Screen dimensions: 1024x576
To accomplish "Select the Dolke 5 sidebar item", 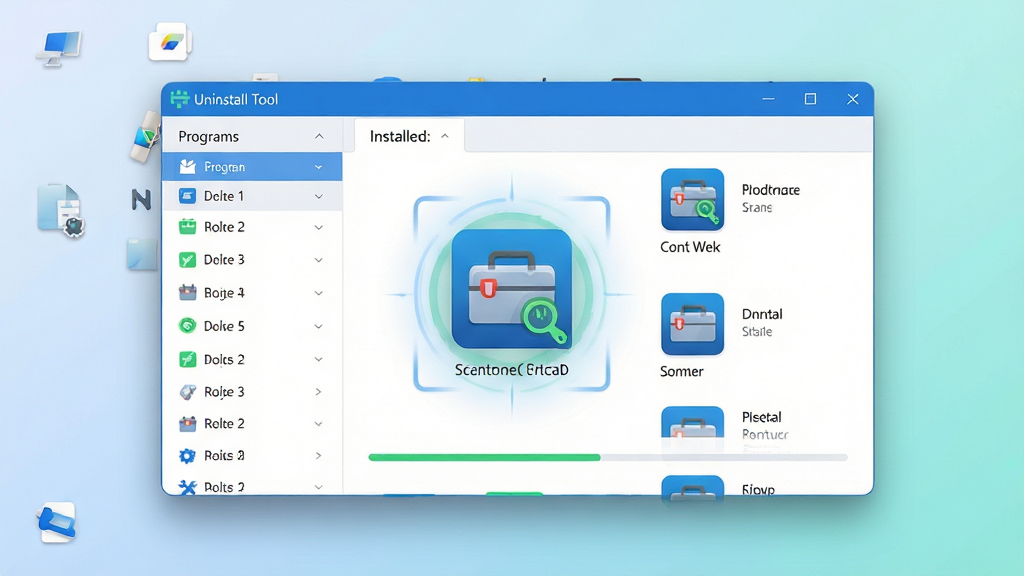I will pyautogui.click(x=252, y=326).
